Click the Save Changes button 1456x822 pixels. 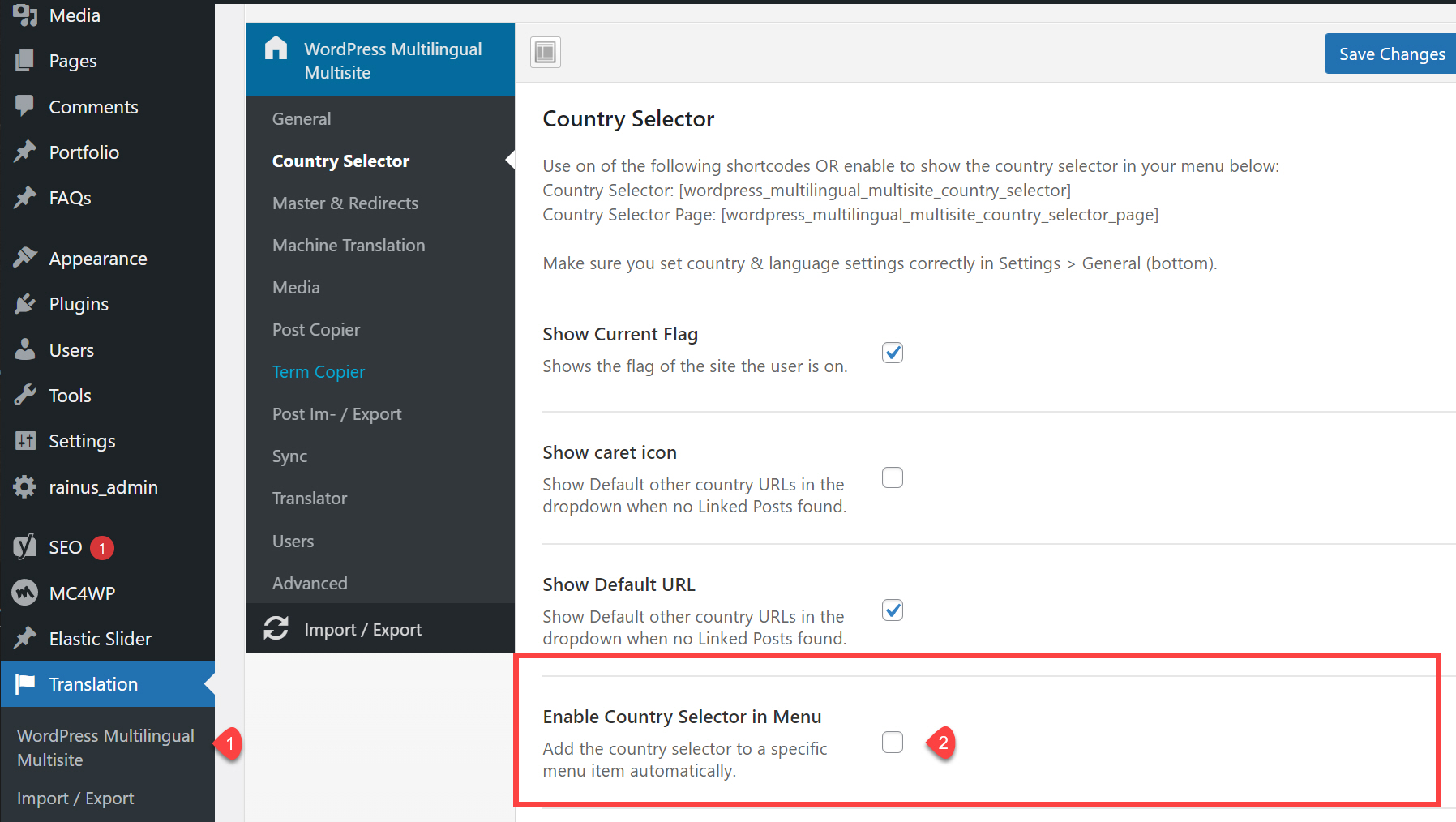[x=1390, y=54]
